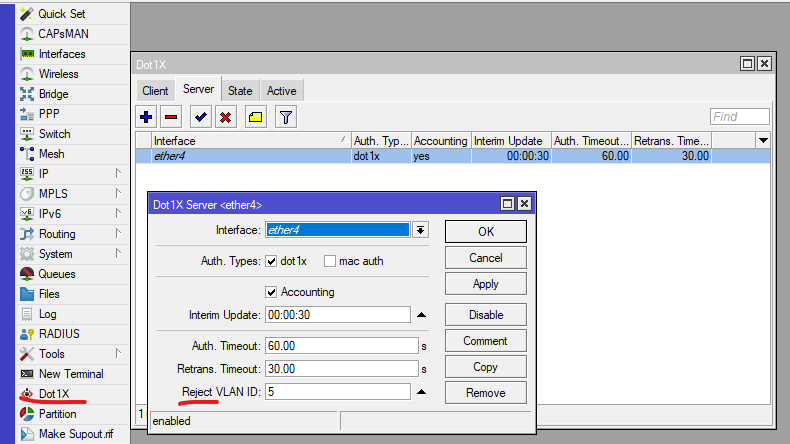Open Dot1X menu entry
The width and height of the screenshot is (790, 444).
point(54,394)
